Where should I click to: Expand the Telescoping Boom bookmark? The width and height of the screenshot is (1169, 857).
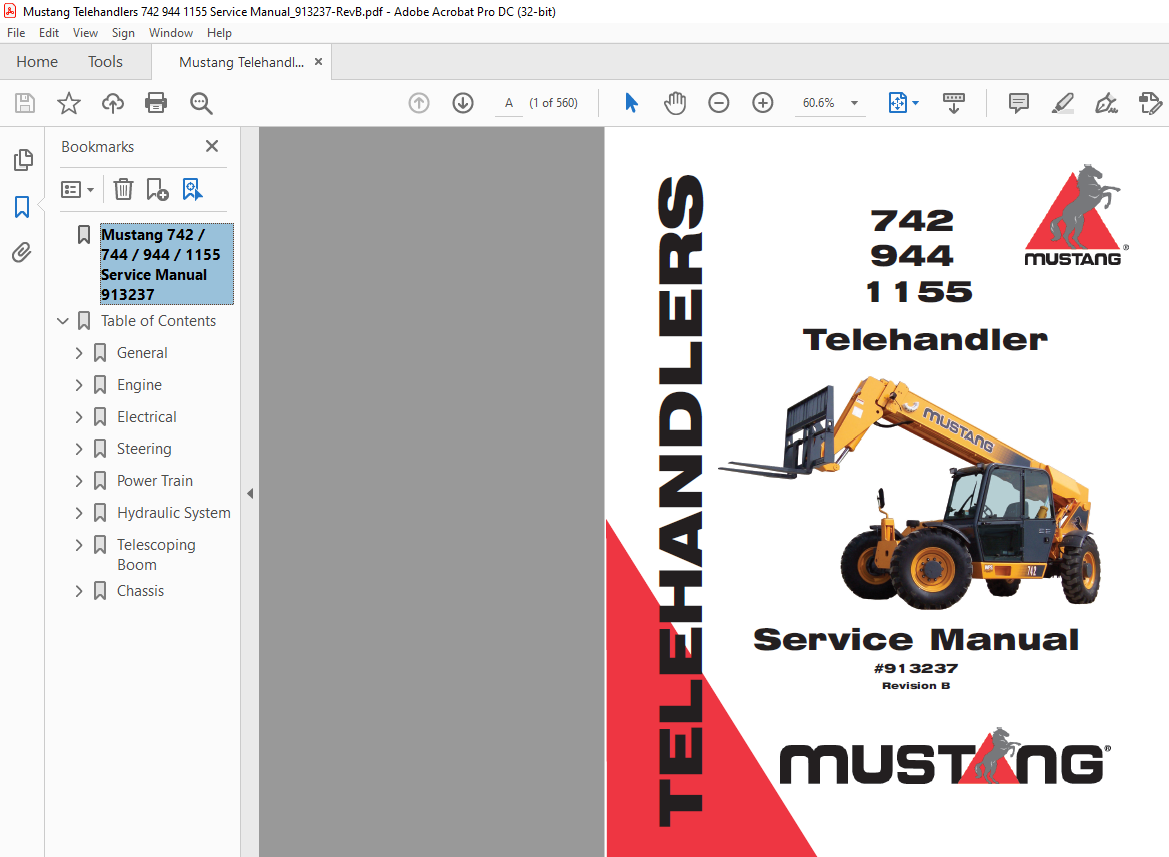[x=79, y=545]
